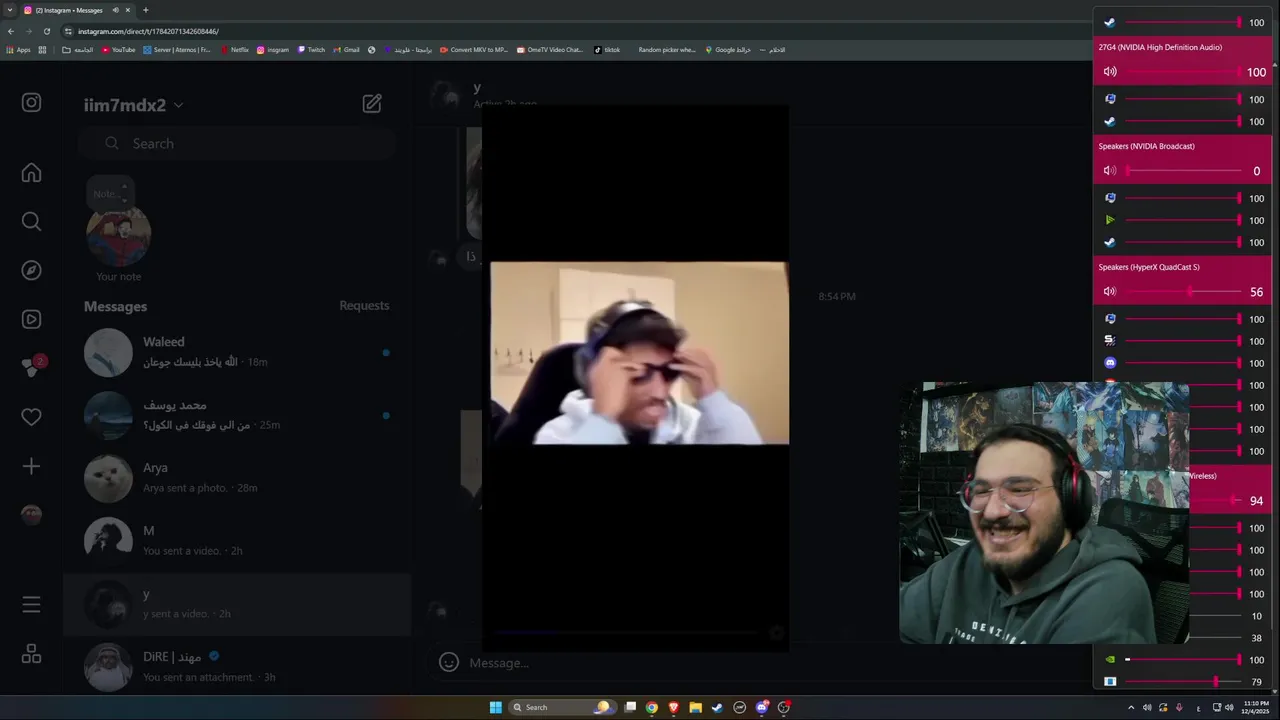Open Convert MKV to MP... bookmark
Image resolution: width=1280 pixels, height=720 pixels.
pos(475,50)
